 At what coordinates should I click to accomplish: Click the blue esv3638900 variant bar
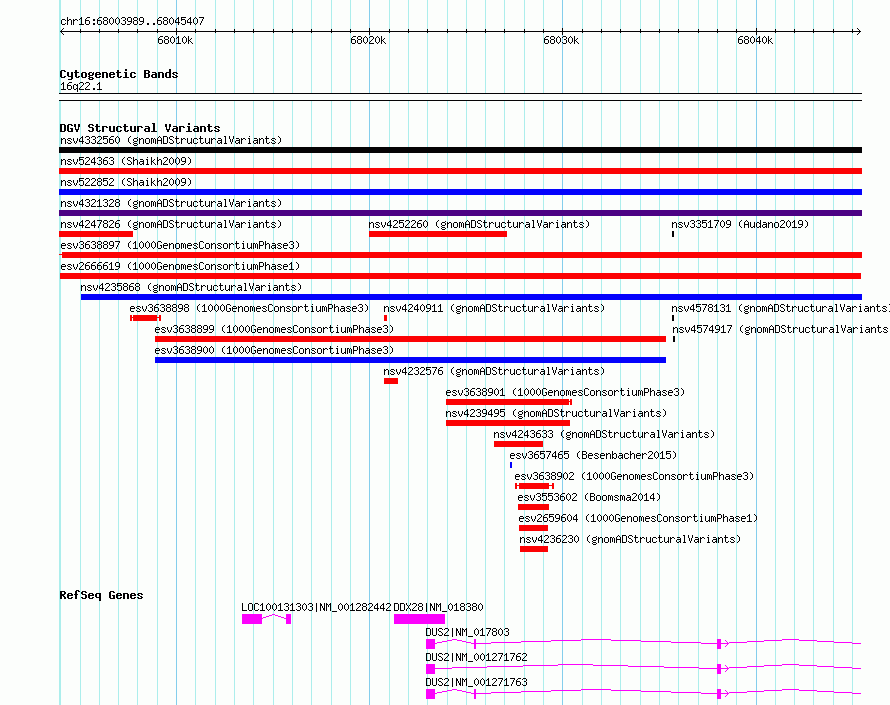[x=410, y=360]
